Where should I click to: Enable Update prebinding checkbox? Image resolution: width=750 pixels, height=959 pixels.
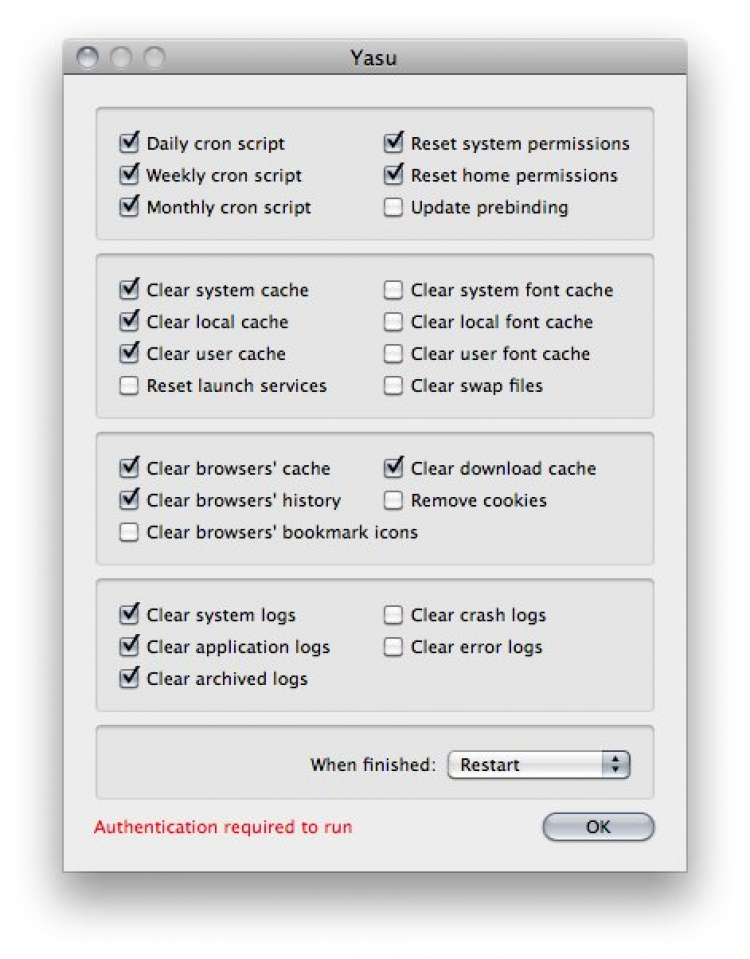(x=393, y=208)
